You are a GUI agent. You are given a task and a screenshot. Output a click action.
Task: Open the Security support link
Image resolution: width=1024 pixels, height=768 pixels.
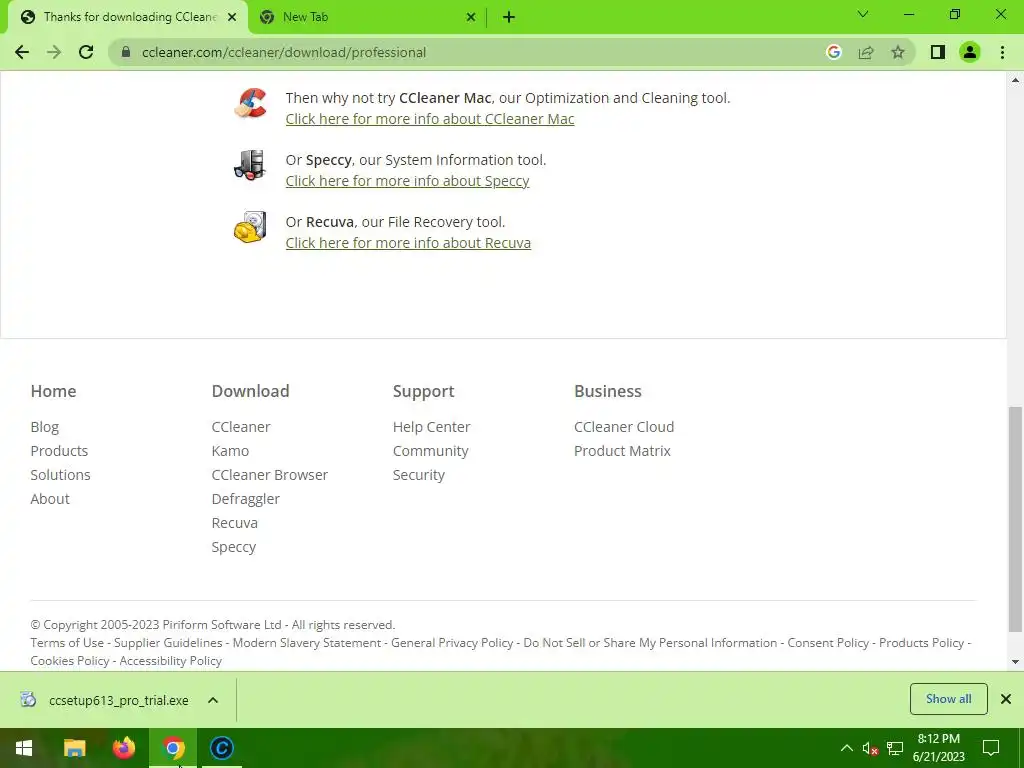pyautogui.click(x=419, y=475)
